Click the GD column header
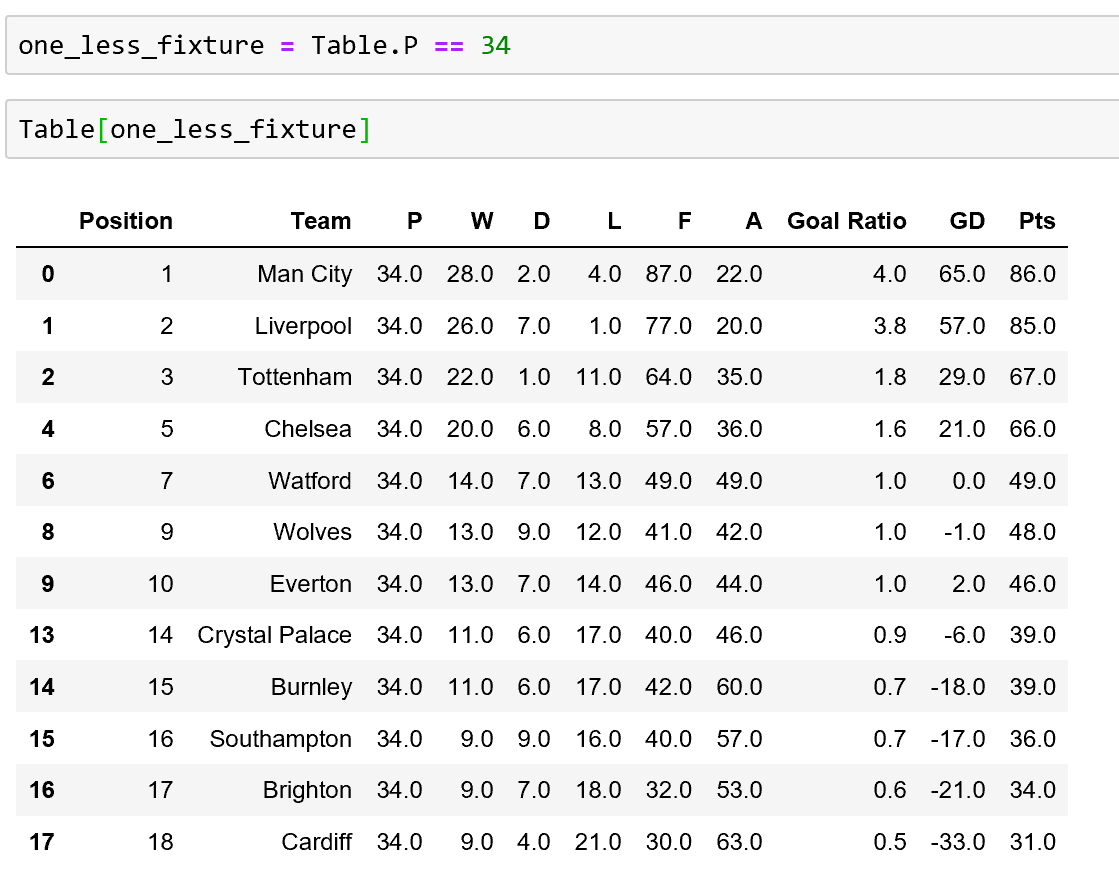1119x891 pixels. tap(967, 221)
